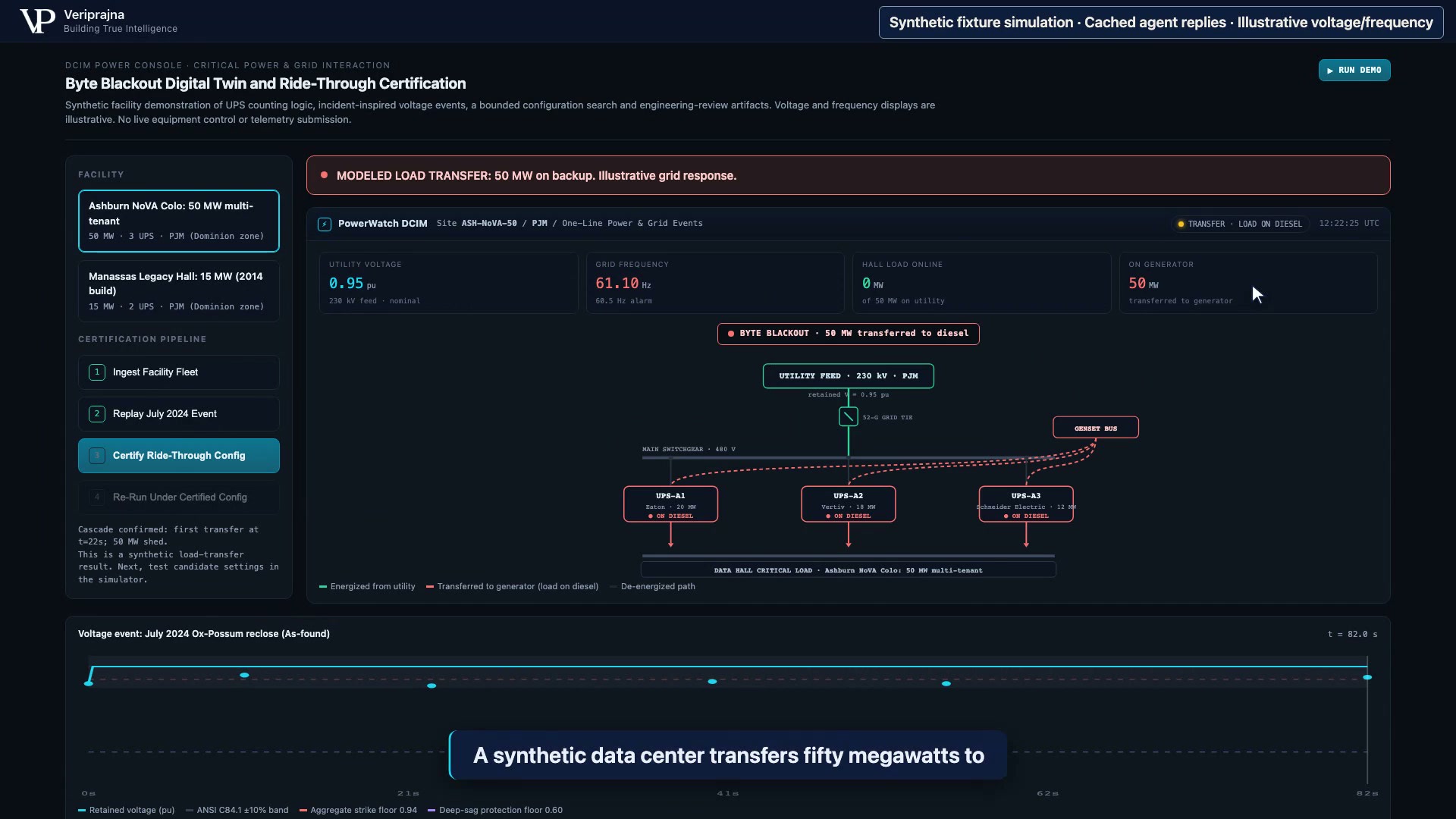The width and height of the screenshot is (1456, 819).
Task: Select the step 1 number badge
Action: coord(97,372)
